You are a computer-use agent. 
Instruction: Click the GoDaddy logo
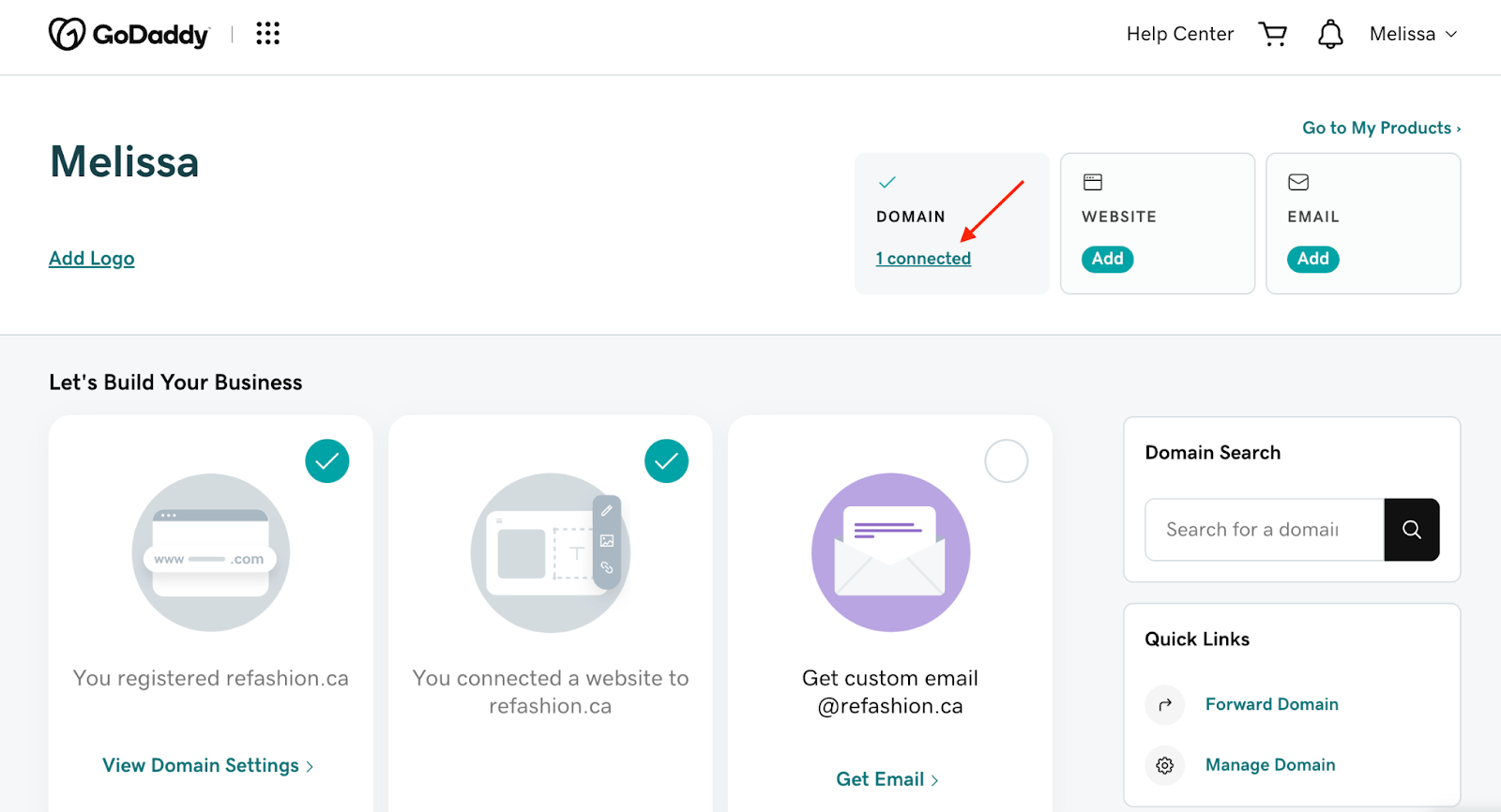pyautogui.click(x=129, y=35)
